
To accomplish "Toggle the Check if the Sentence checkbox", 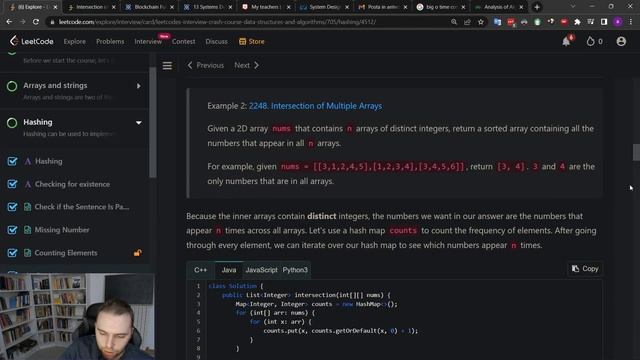I will 12,207.
